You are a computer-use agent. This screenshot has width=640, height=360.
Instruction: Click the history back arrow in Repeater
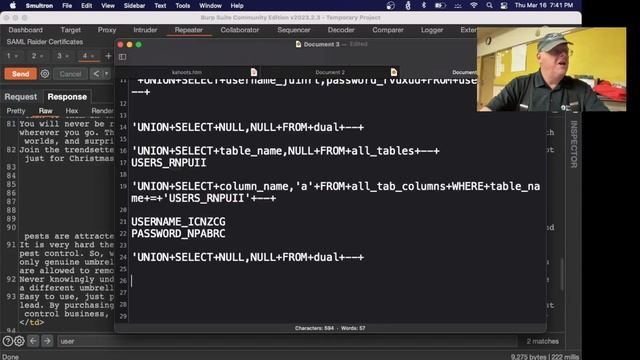tap(96, 74)
